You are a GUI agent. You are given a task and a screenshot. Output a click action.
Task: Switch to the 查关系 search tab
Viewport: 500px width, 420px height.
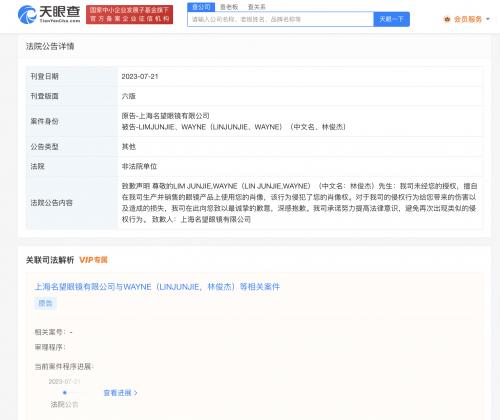(257, 7)
